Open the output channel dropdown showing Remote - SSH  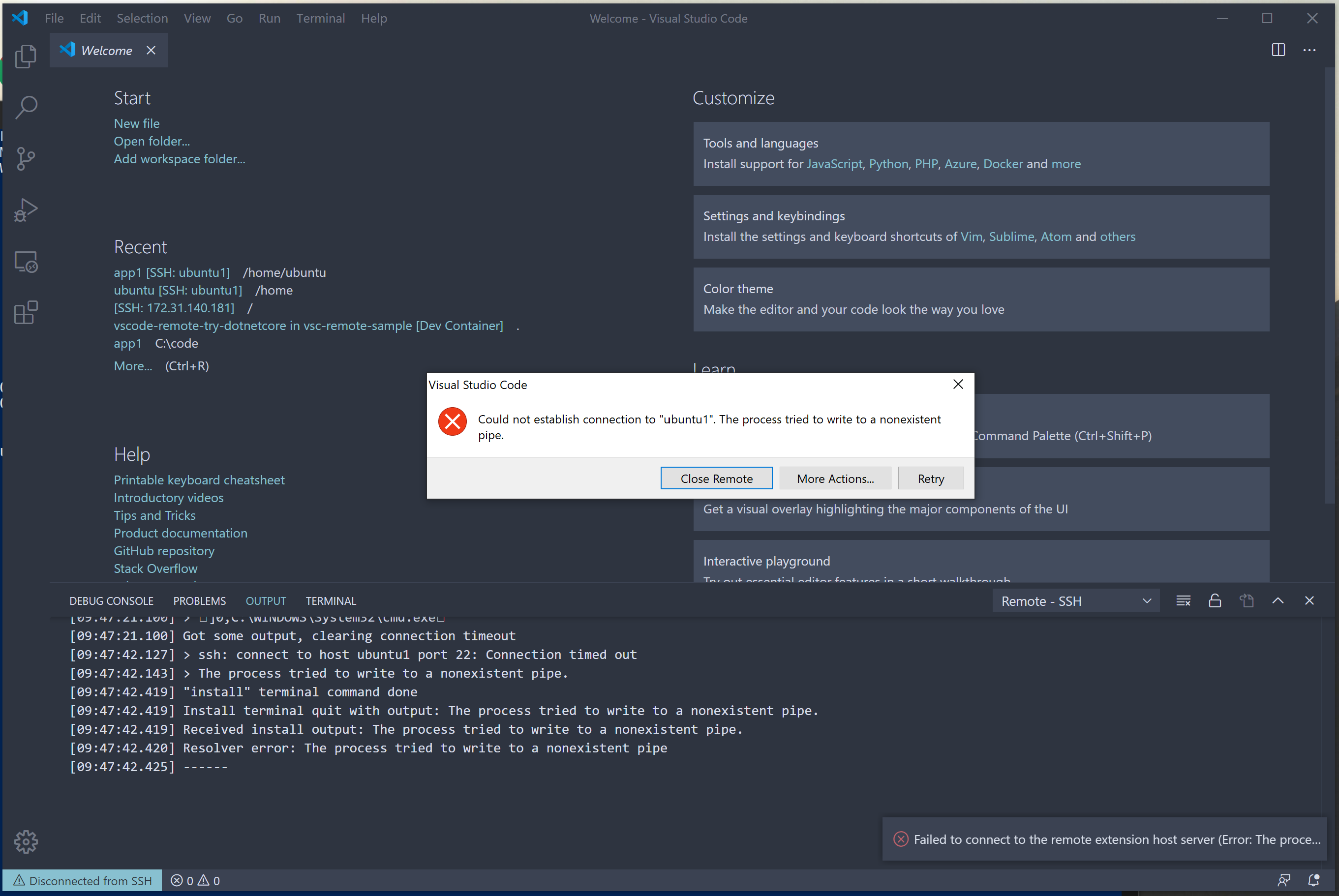(1075, 600)
